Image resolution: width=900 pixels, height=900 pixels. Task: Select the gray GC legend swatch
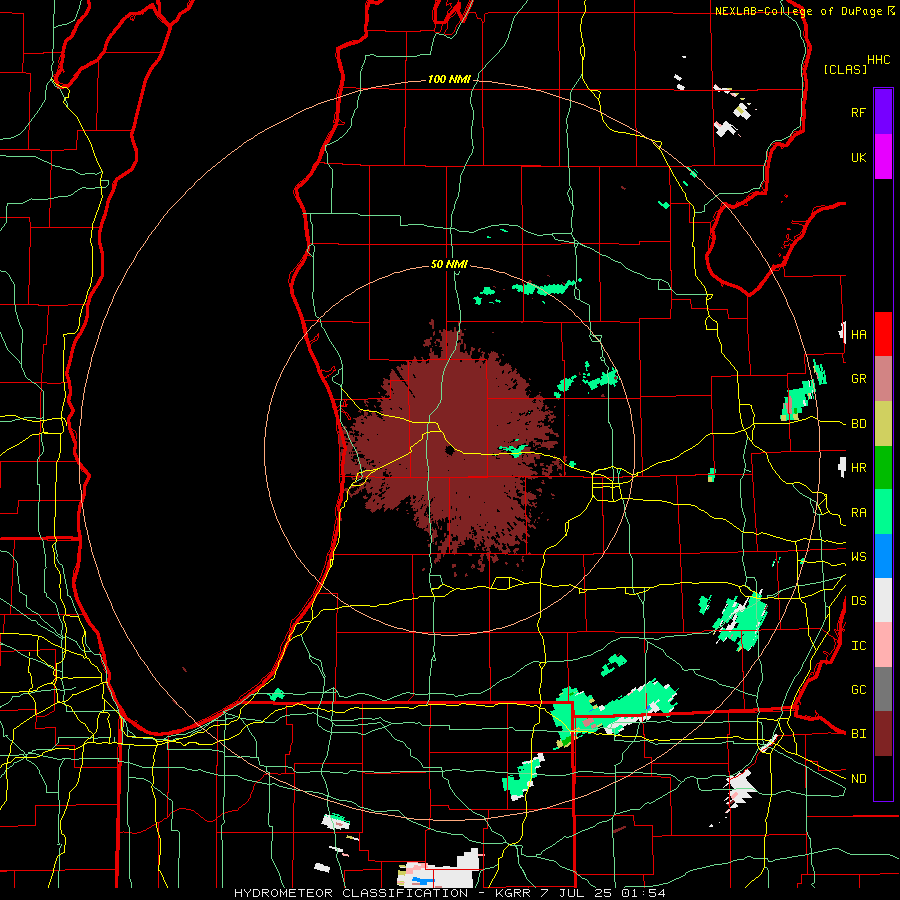click(x=883, y=689)
